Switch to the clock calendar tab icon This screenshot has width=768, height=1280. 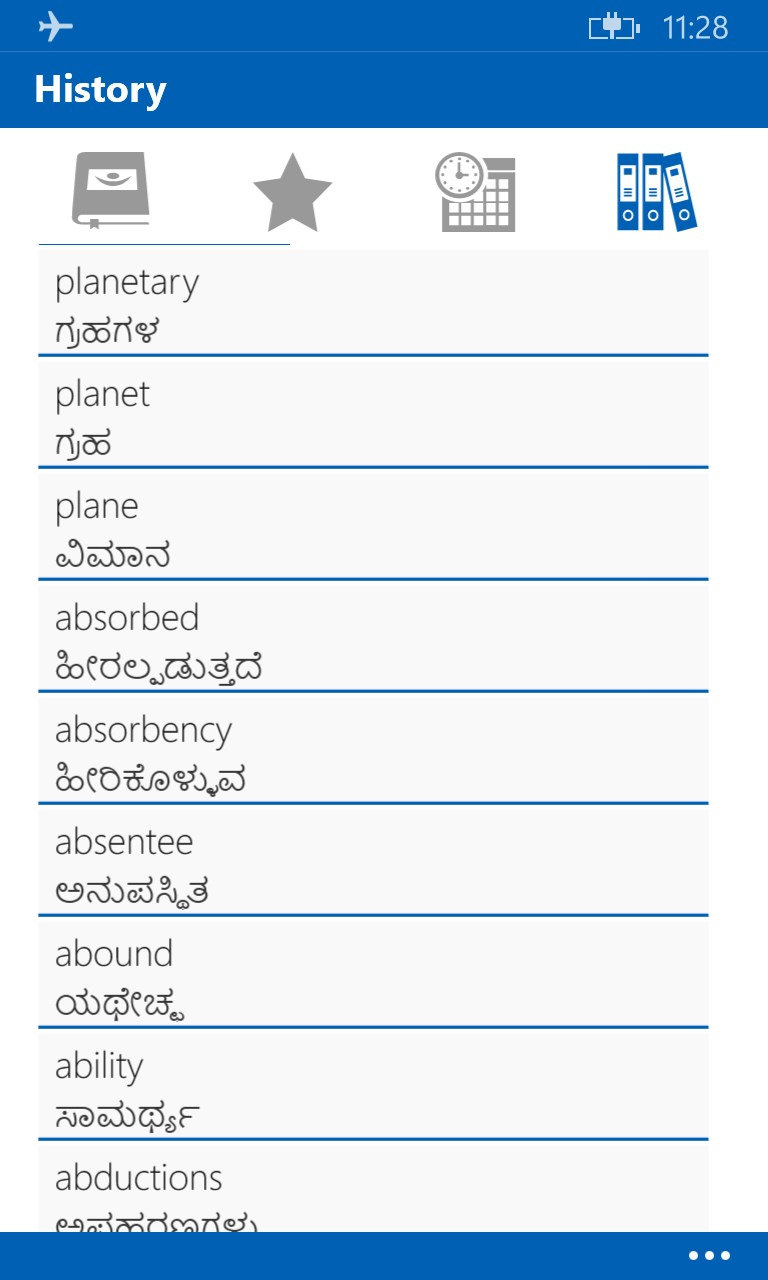475,193
